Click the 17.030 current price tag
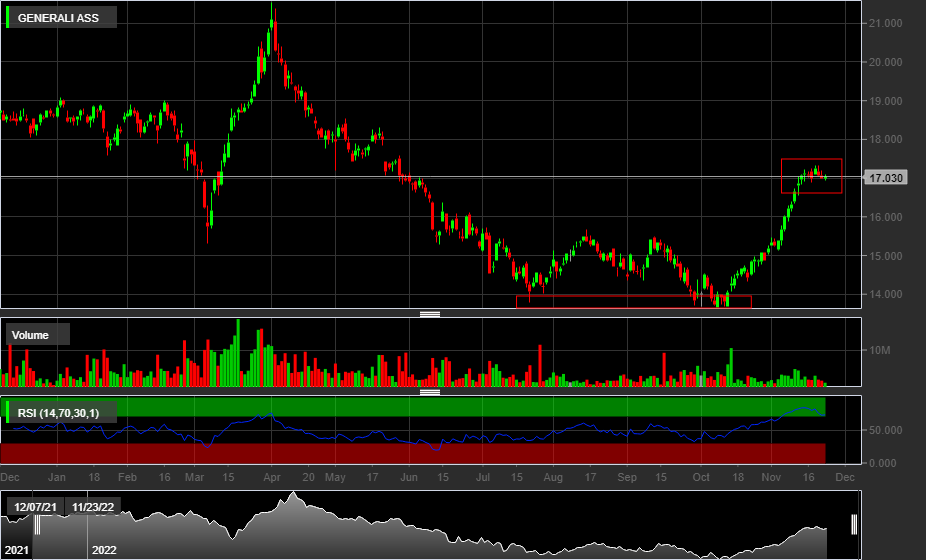 point(886,178)
